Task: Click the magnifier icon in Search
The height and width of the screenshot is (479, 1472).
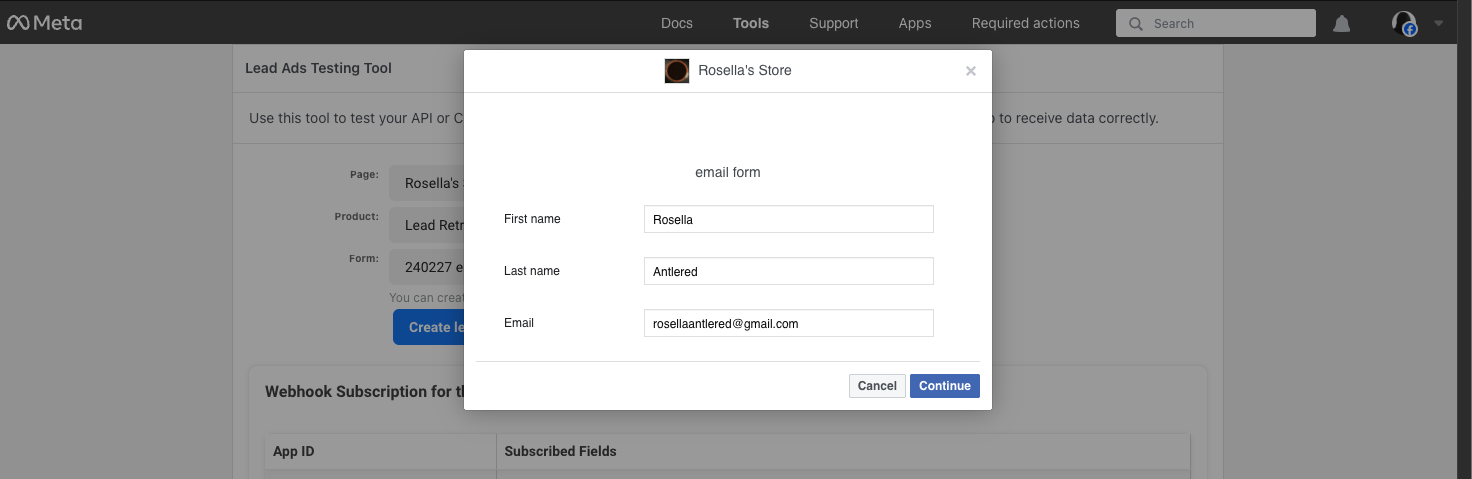Action: pos(1135,24)
